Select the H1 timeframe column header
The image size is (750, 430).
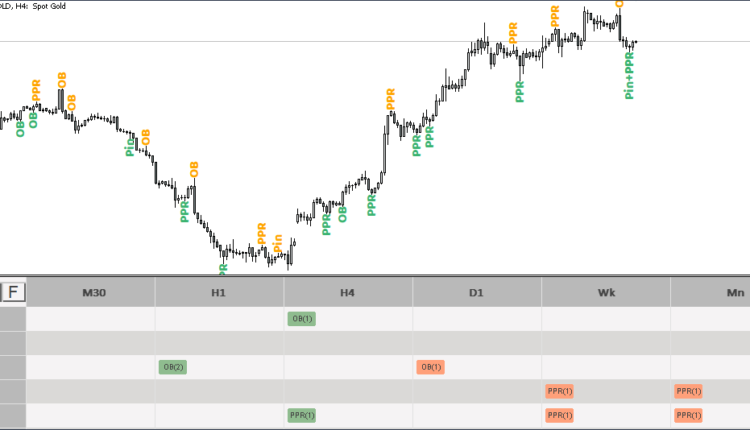click(x=219, y=292)
